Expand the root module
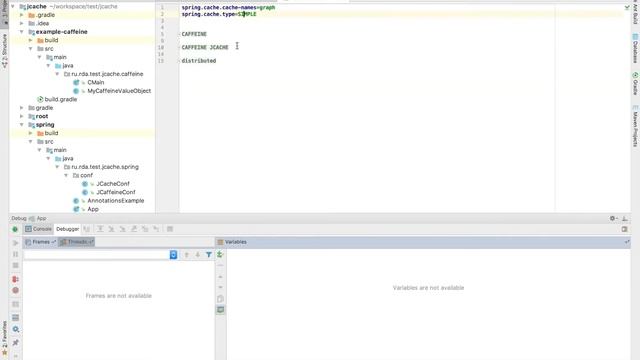The image size is (640, 360). click(22, 116)
